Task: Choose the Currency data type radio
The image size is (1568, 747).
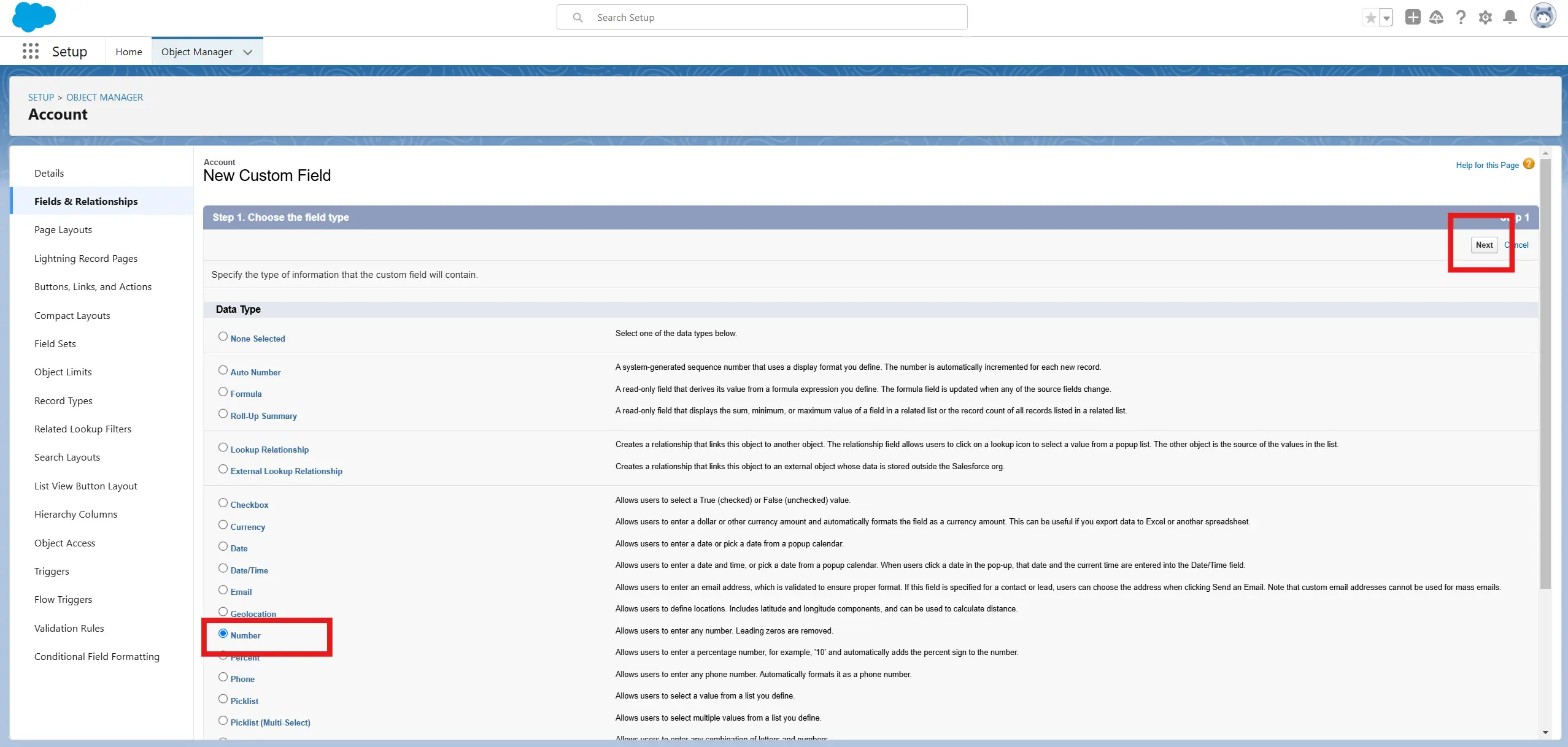Action: click(223, 525)
